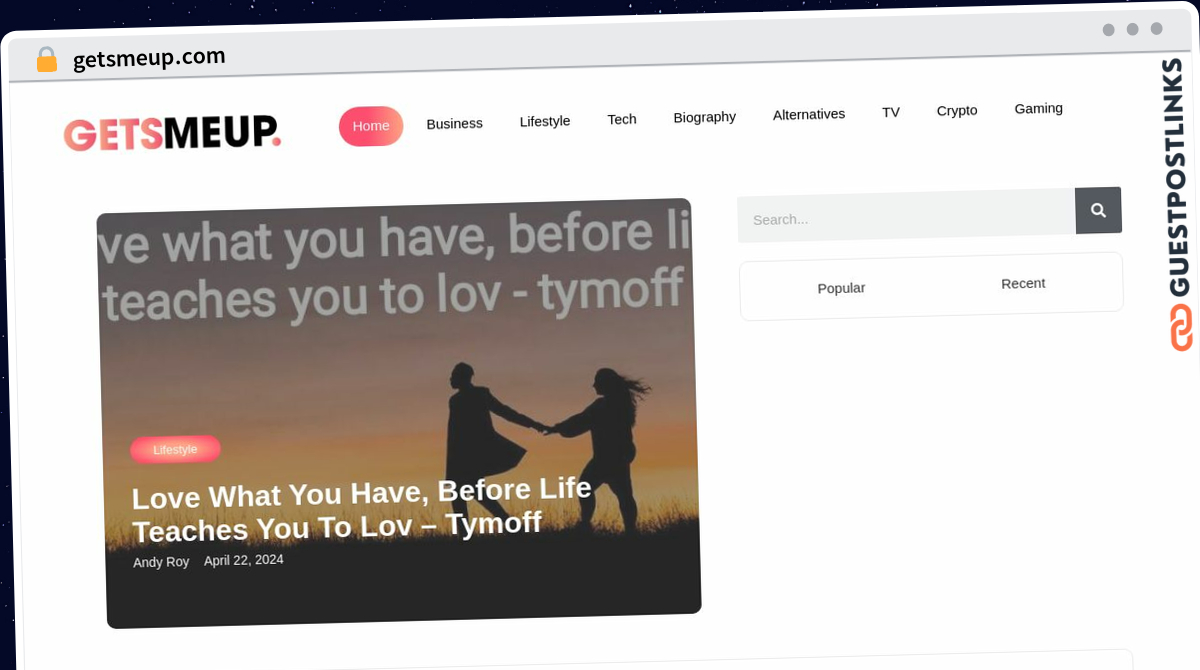1200x670 pixels.
Task: Click the Lifestyle tag on featured post
Action: (x=175, y=450)
